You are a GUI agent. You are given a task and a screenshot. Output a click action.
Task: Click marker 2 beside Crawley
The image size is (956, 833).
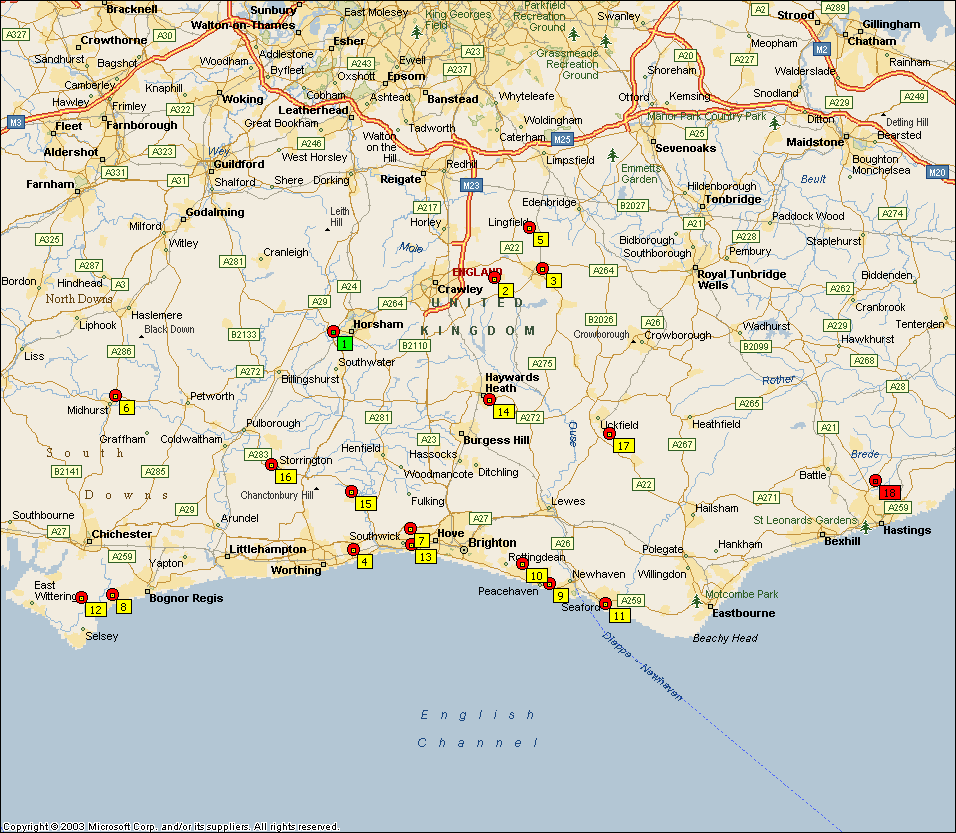point(506,290)
